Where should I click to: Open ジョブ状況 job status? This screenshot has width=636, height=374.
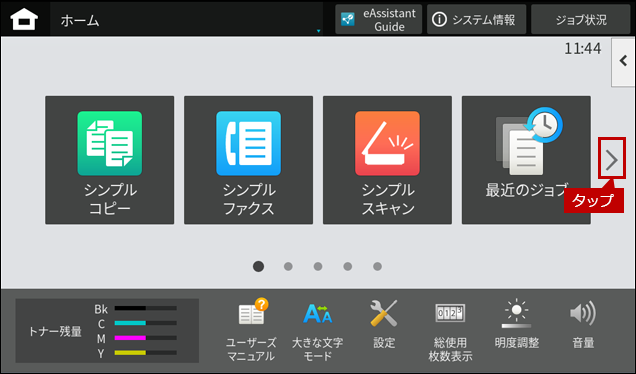(x=580, y=19)
